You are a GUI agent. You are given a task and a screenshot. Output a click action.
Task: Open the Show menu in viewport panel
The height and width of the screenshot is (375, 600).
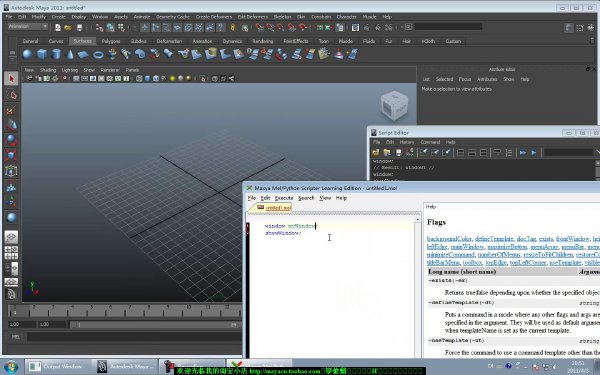89,70
